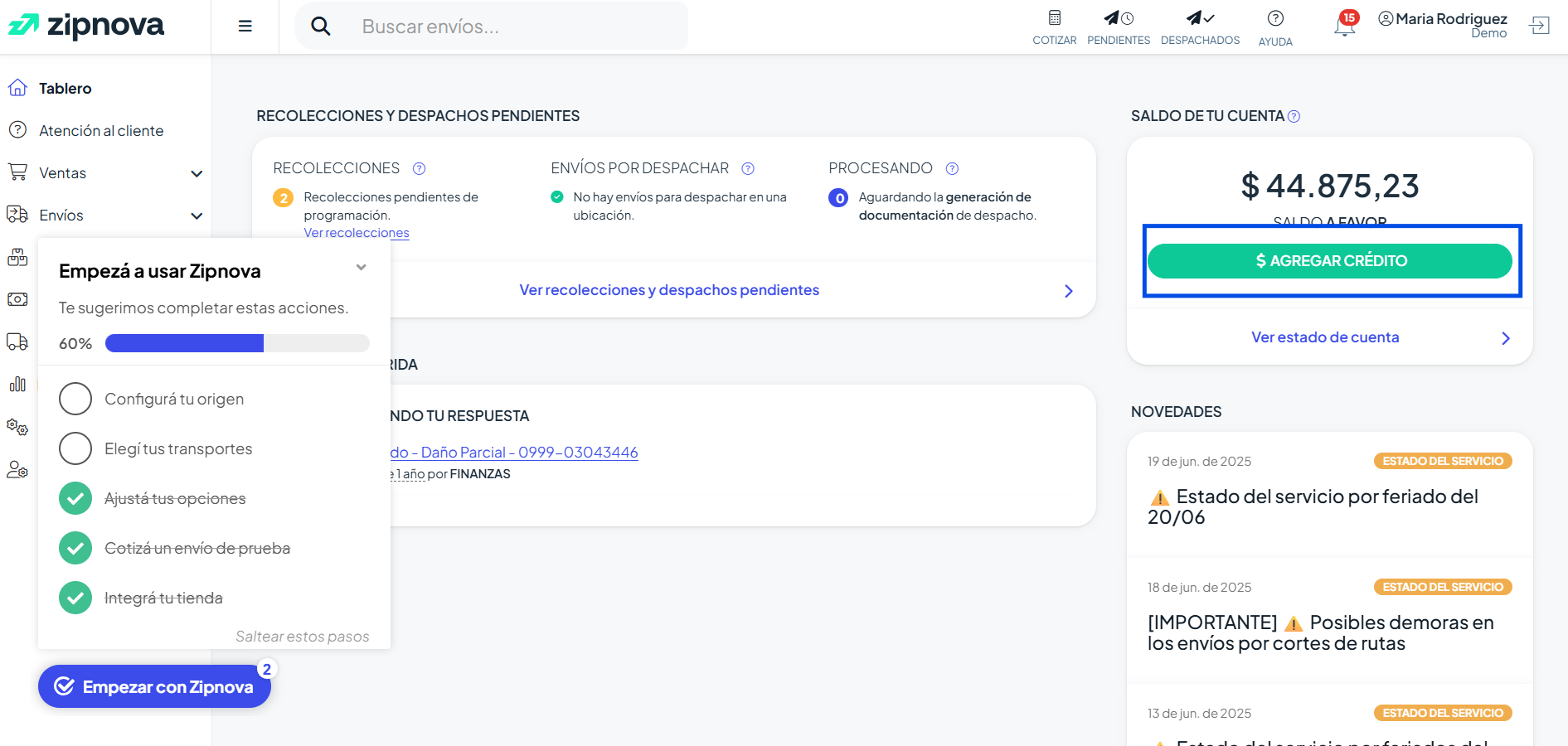Click Estado del servicio badge dated 13 de jun.

[1443, 713]
